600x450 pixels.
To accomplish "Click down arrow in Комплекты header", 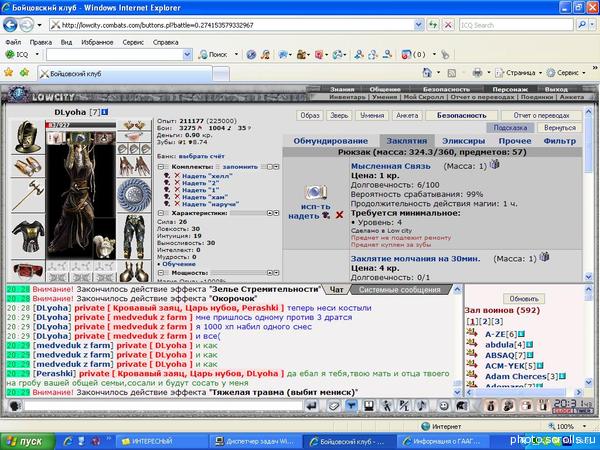I will 276,167.
